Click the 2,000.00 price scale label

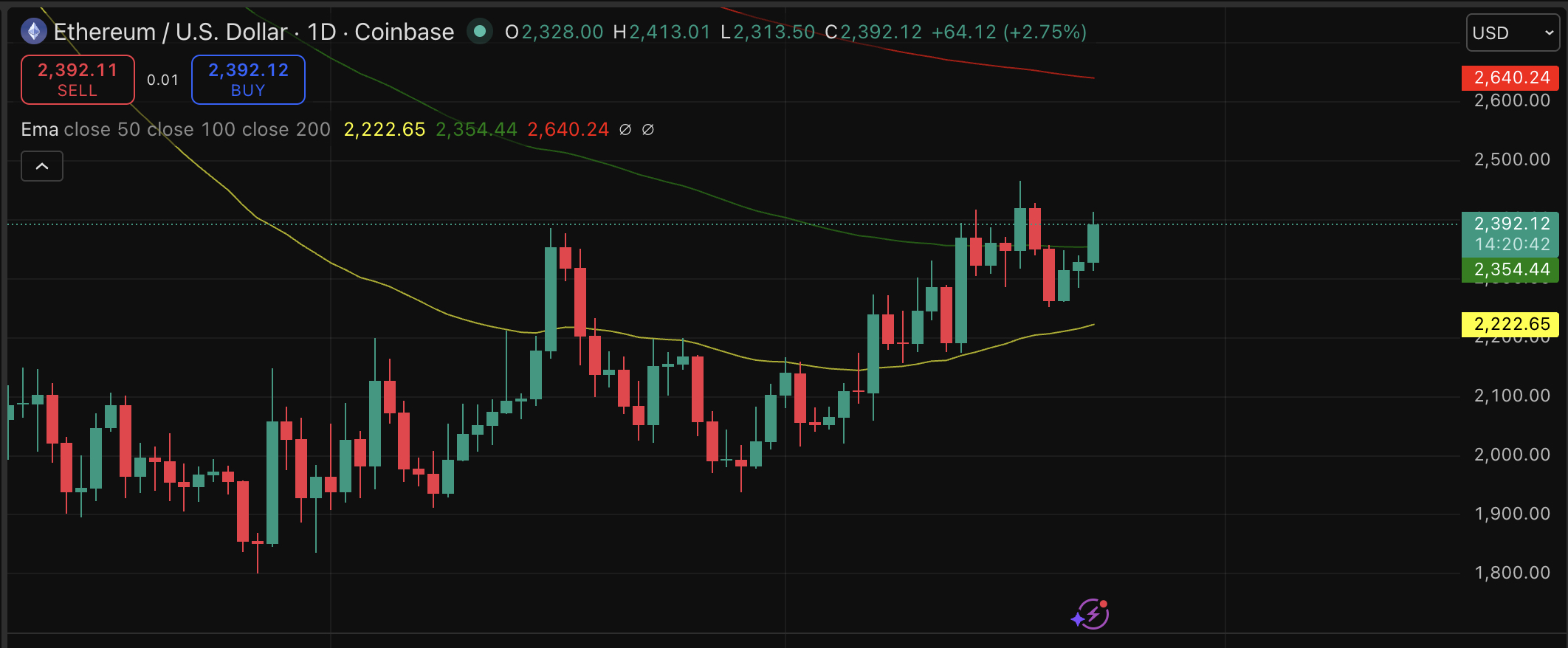(1512, 455)
